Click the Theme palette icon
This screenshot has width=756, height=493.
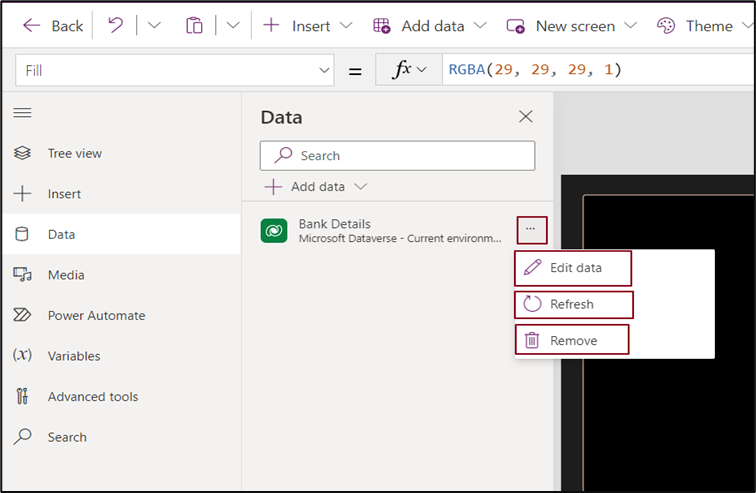[x=666, y=26]
